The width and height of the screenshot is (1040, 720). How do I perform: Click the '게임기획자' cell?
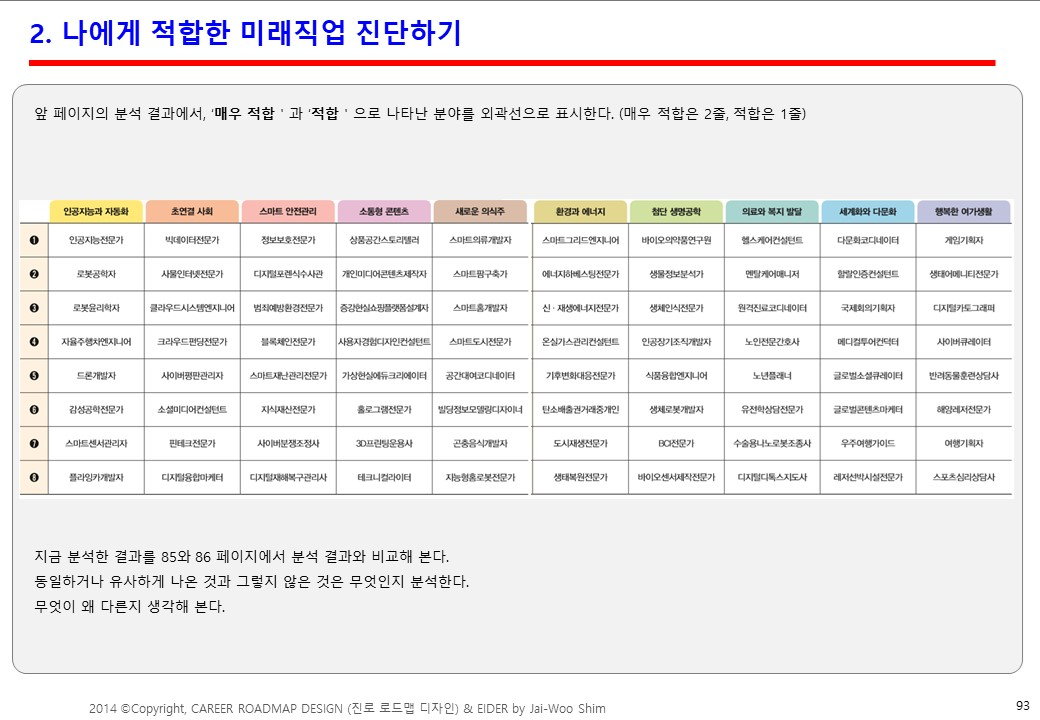[964, 240]
